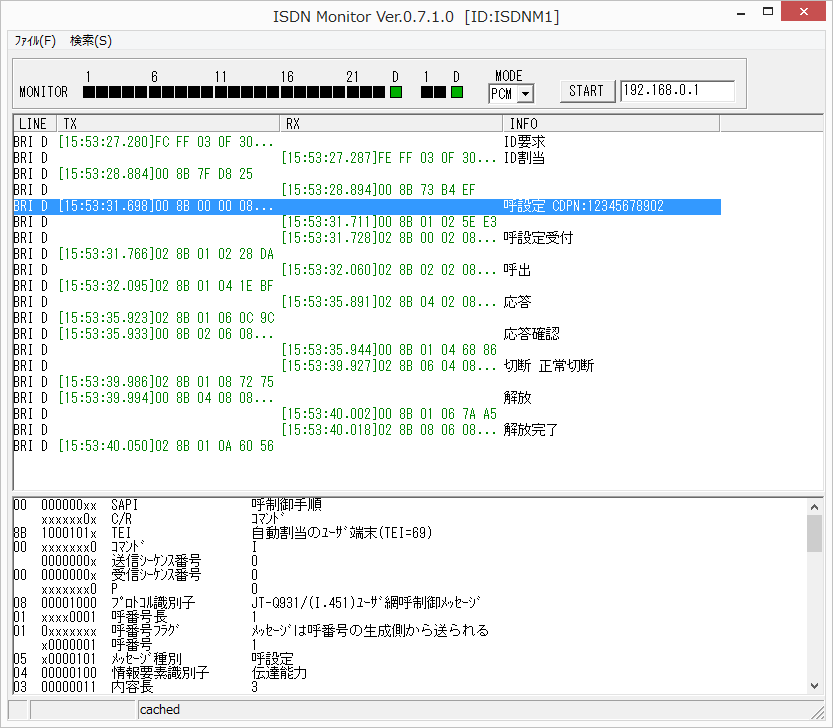
Task: Click the IP address field 192.168.0.1
Action: click(x=677, y=91)
